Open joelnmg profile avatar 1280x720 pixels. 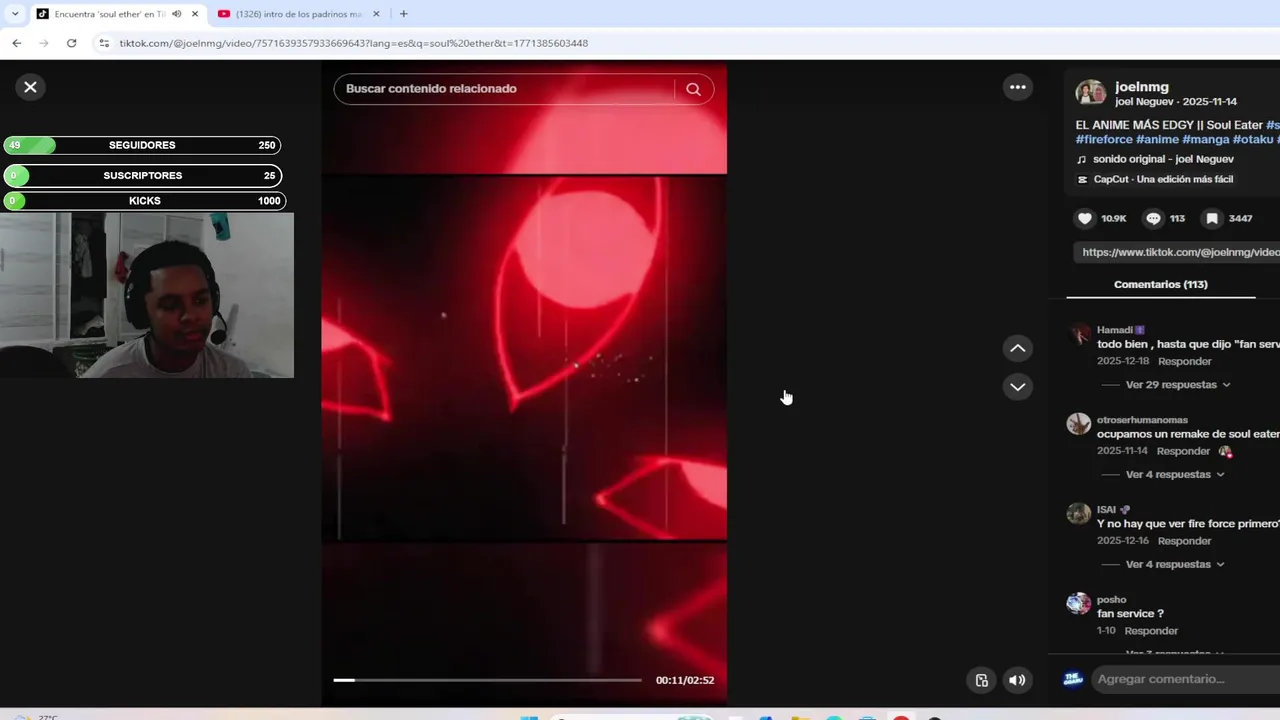click(x=1090, y=93)
